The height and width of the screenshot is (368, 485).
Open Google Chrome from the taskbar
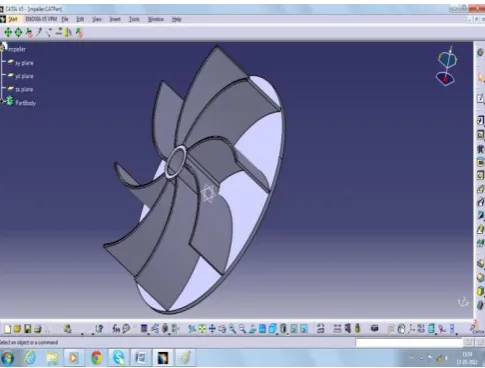[x=96, y=358]
